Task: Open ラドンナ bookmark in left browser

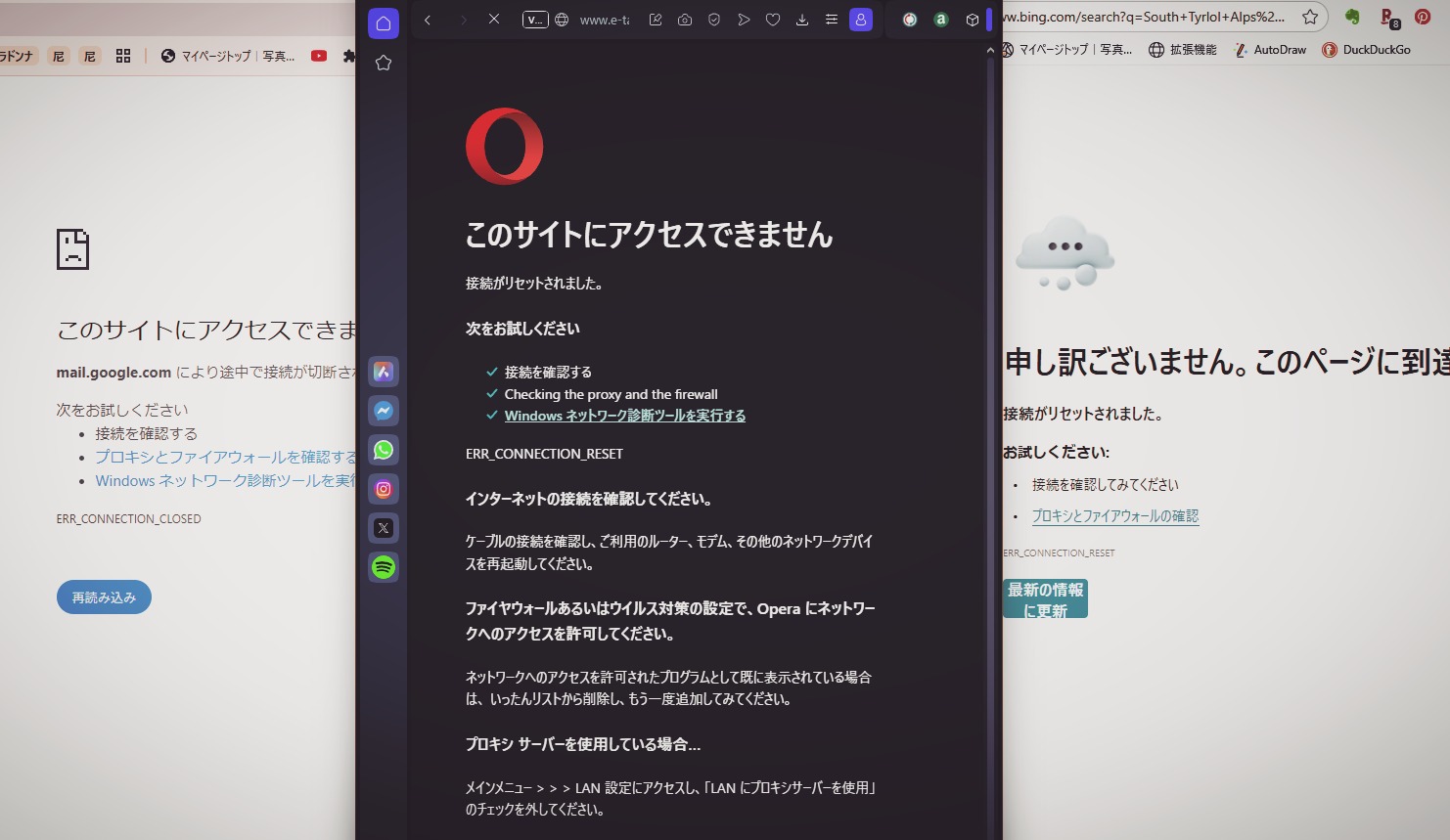Action: 17,56
